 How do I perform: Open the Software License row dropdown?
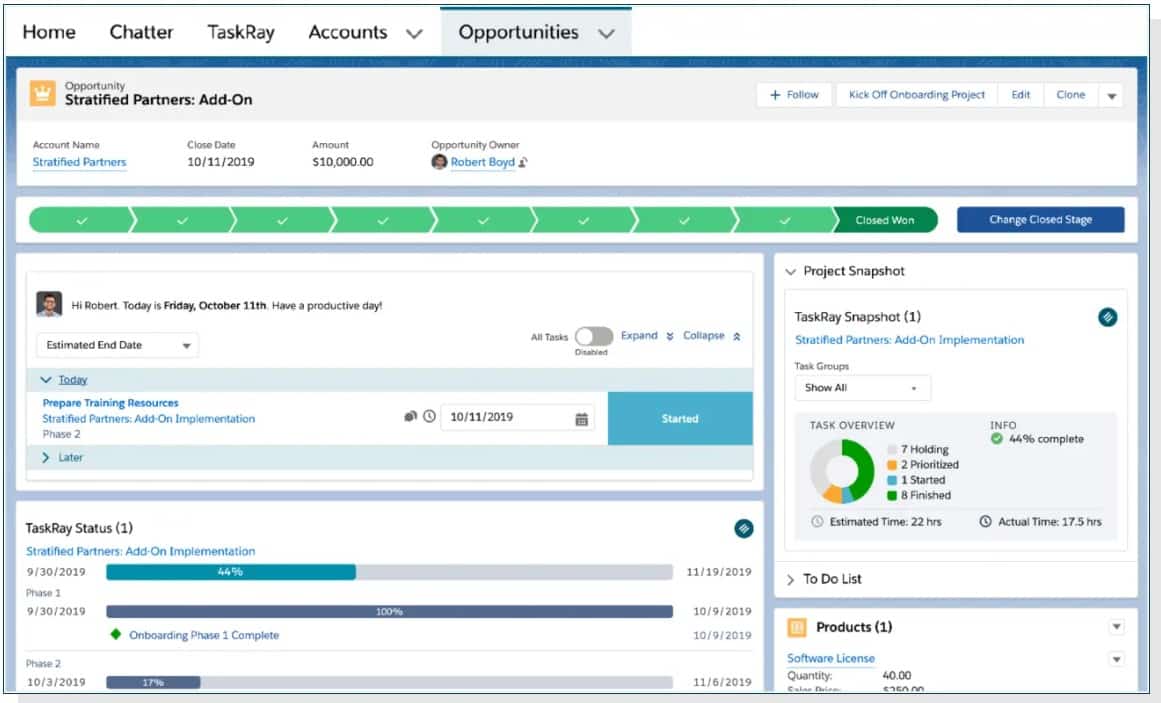tap(1117, 659)
